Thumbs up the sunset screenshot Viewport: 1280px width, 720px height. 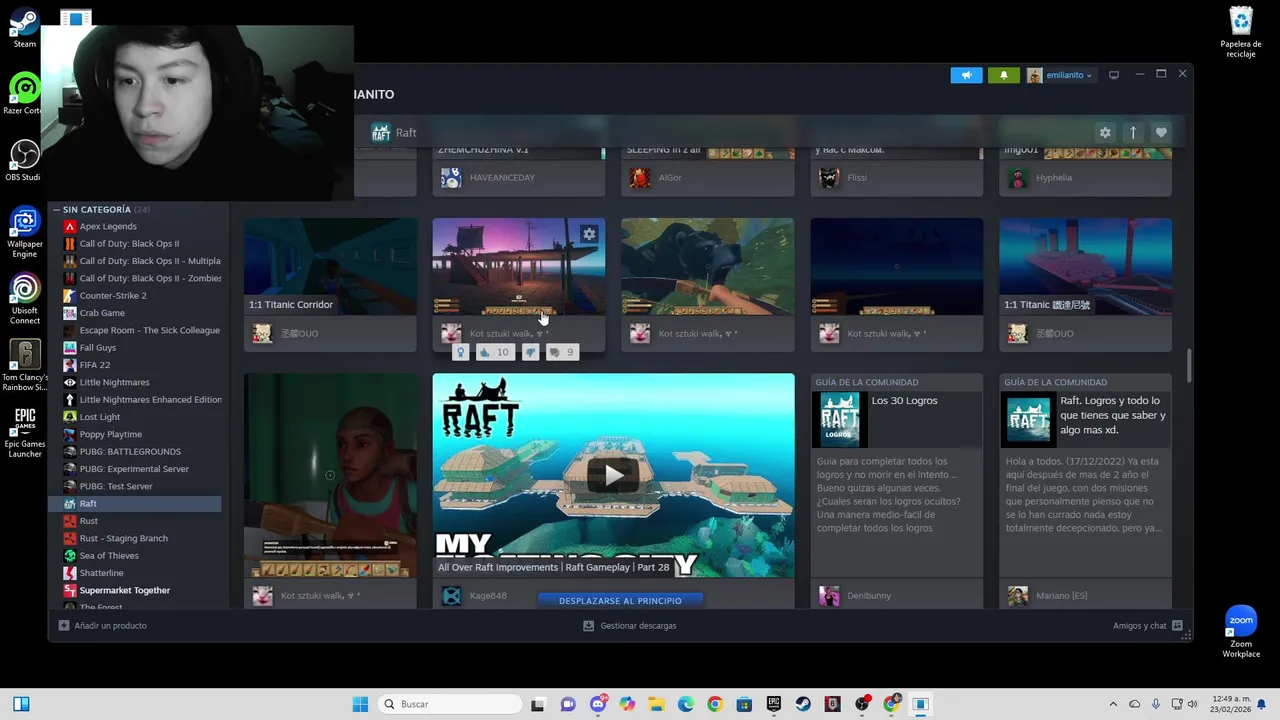494,352
